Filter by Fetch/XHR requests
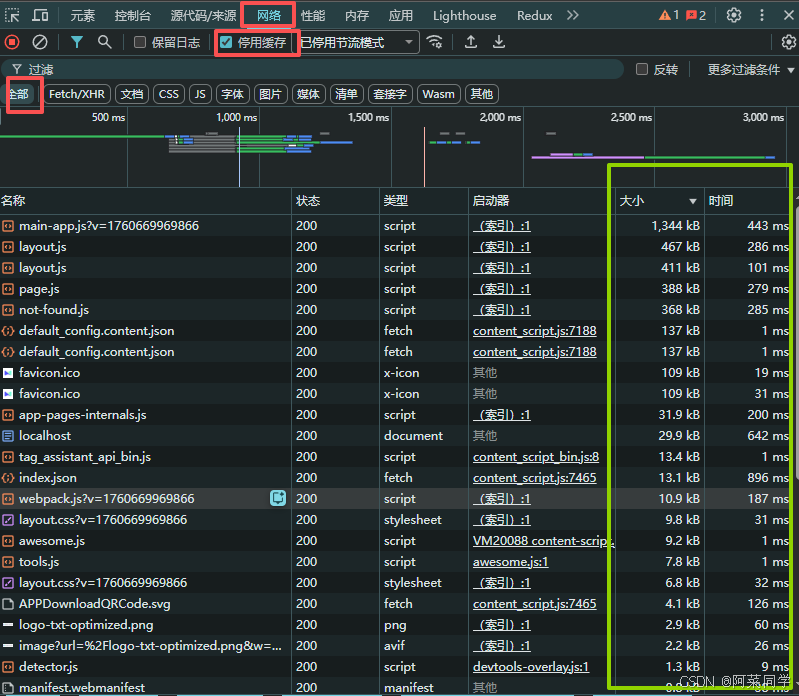The width and height of the screenshot is (799, 696). (x=76, y=94)
